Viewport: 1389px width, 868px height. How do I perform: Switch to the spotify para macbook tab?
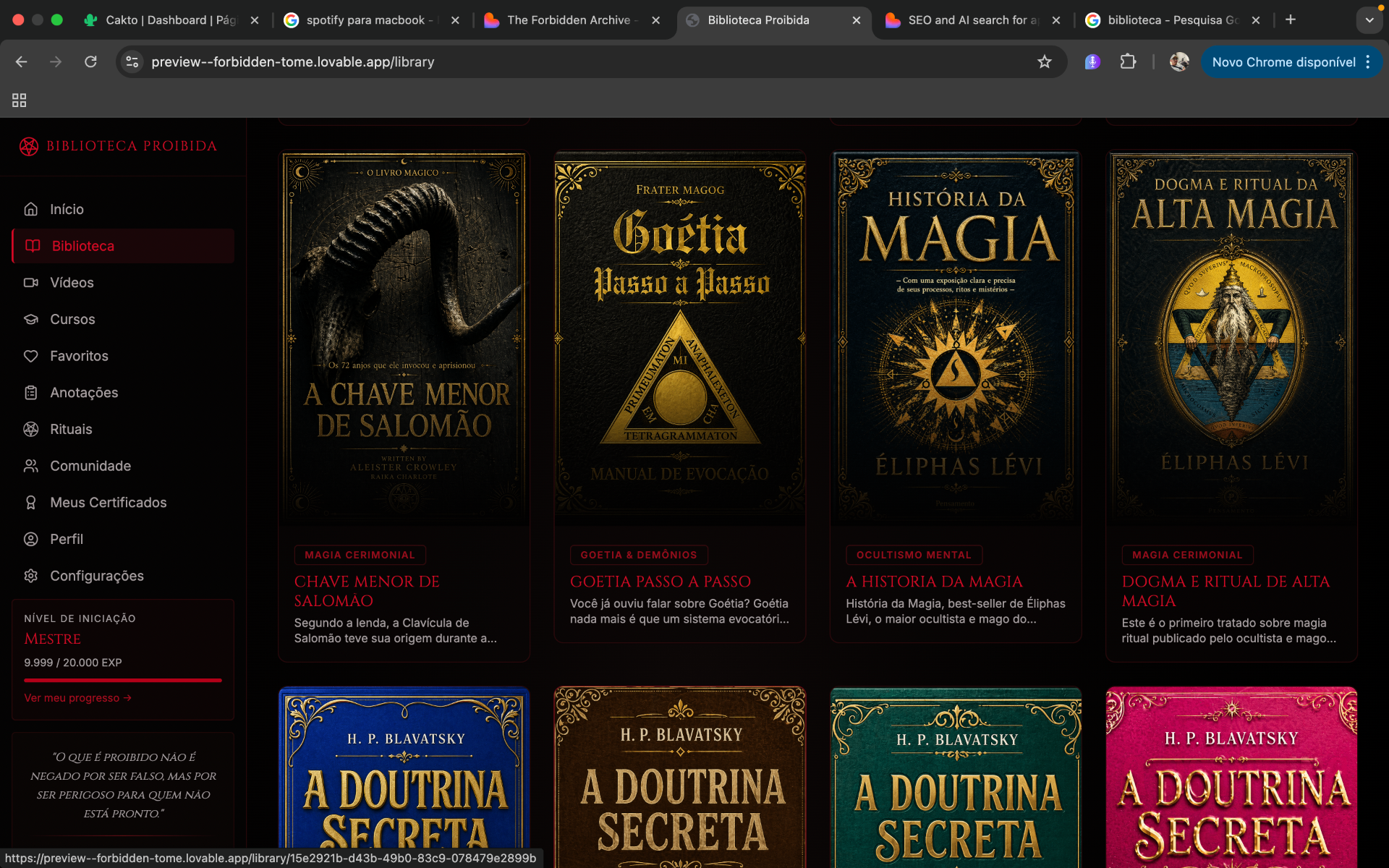(370, 20)
